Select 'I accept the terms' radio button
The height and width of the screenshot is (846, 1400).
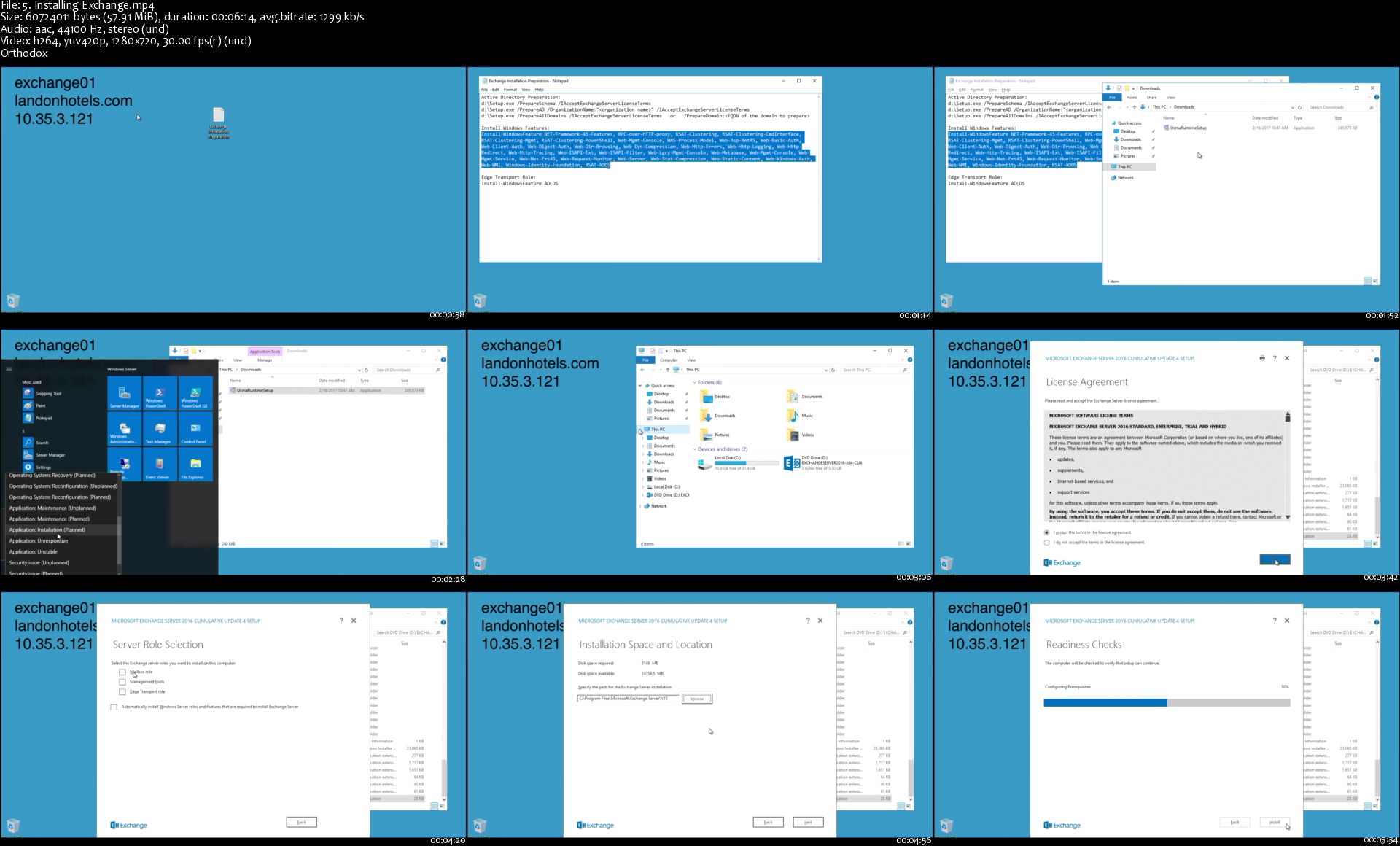coord(1047,532)
